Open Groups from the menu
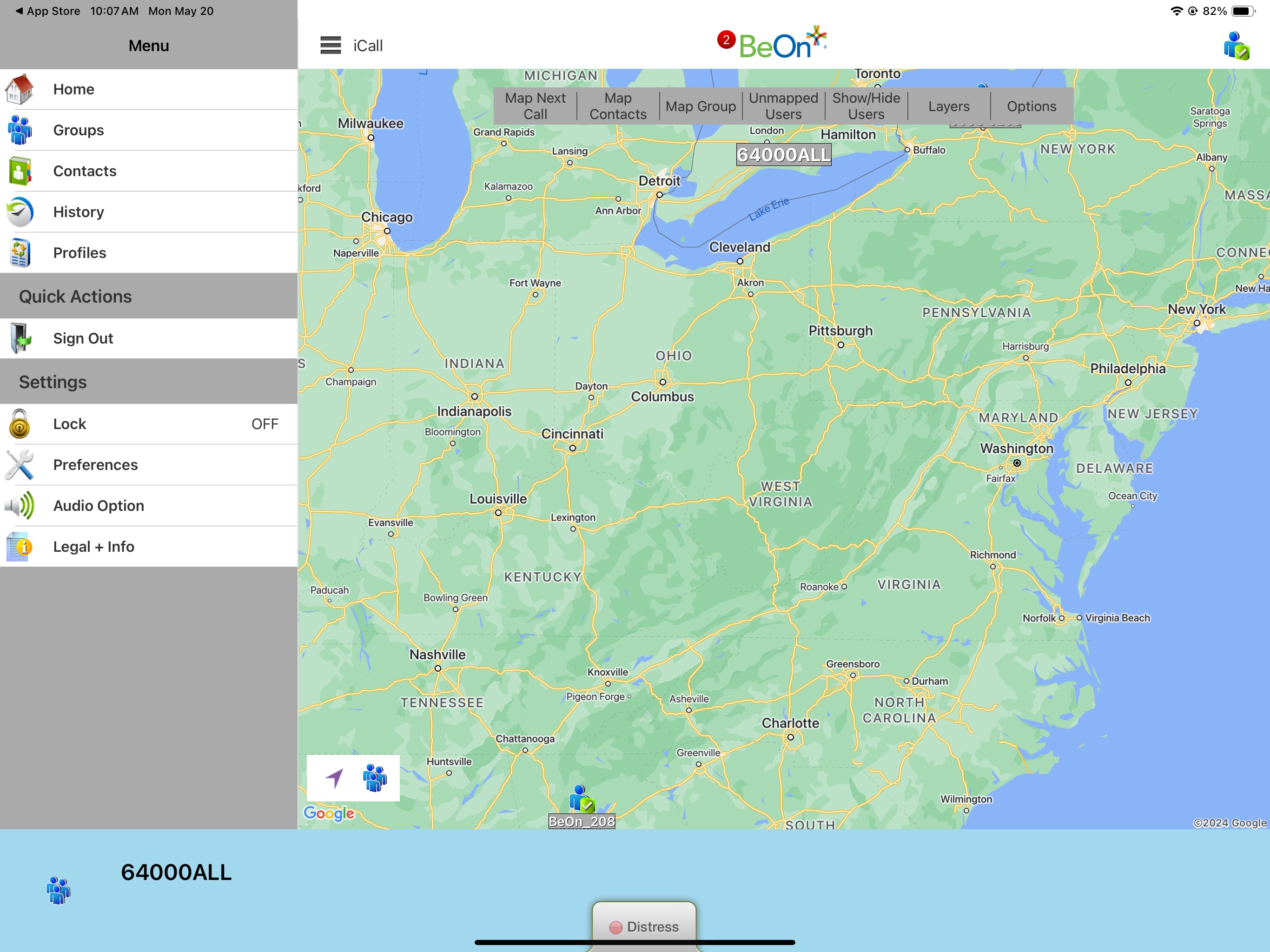The height and width of the screenshot is (952, 1270). (149, 130)
